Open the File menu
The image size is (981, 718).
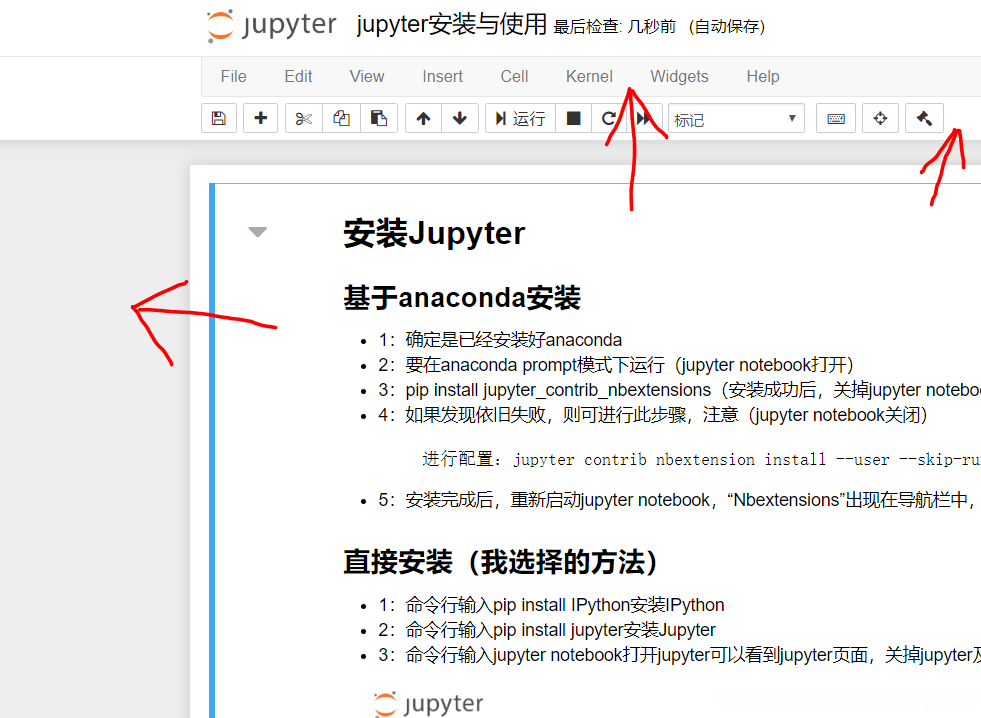(x=233, y=76)
